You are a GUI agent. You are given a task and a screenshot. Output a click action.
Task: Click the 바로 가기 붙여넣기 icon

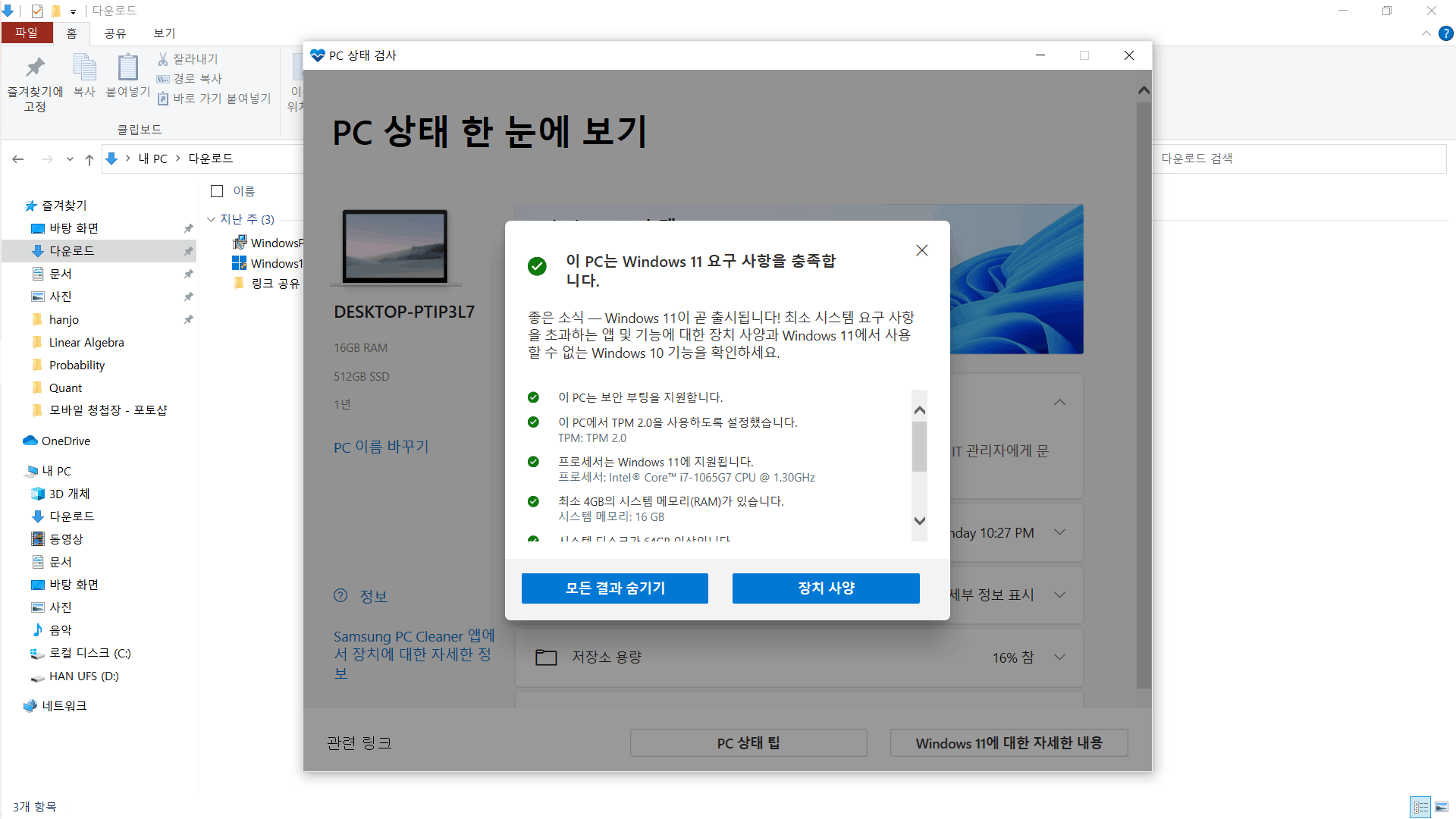(163, 98)
